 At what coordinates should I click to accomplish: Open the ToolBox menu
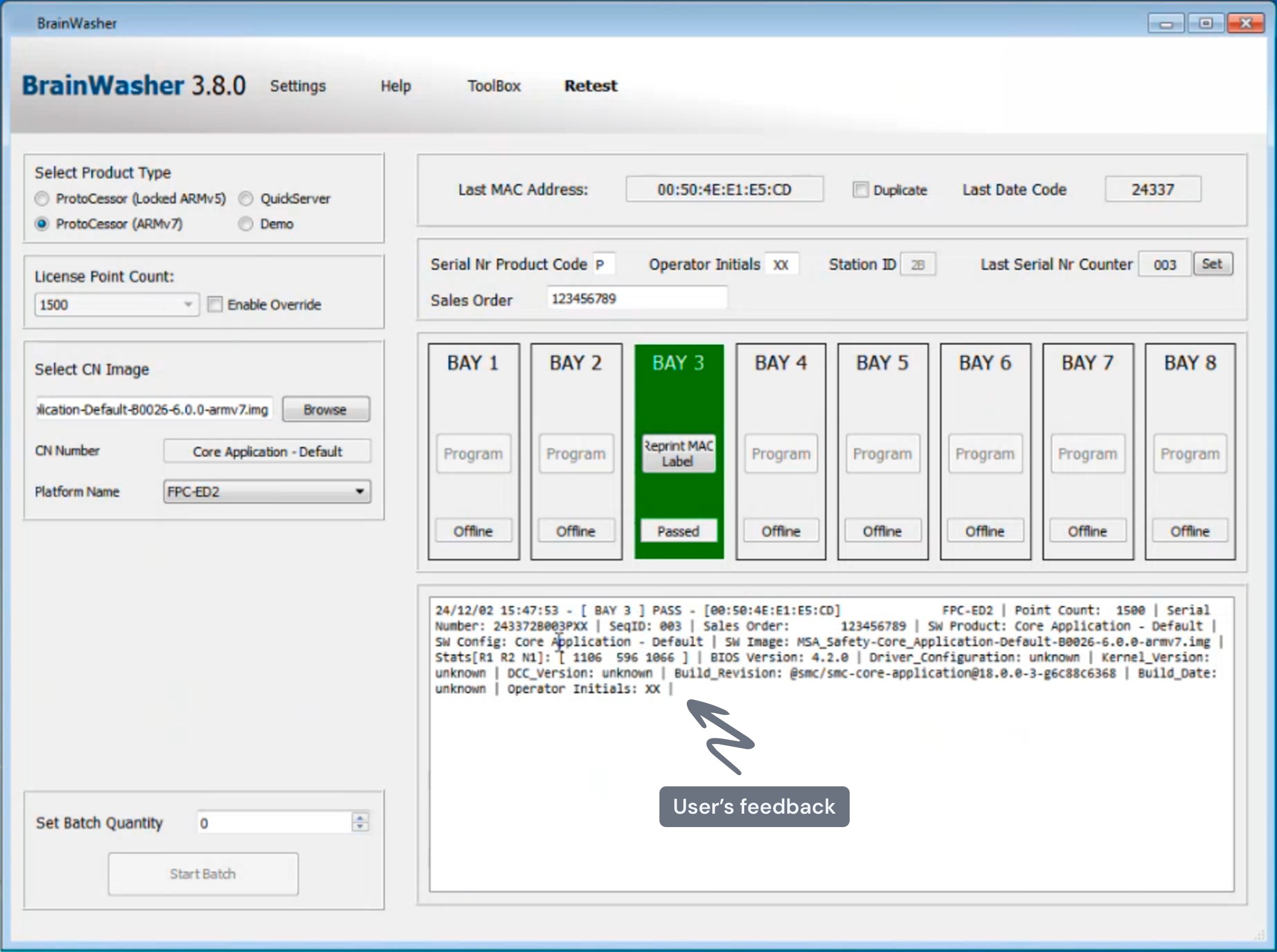click(x=494, y=86)
